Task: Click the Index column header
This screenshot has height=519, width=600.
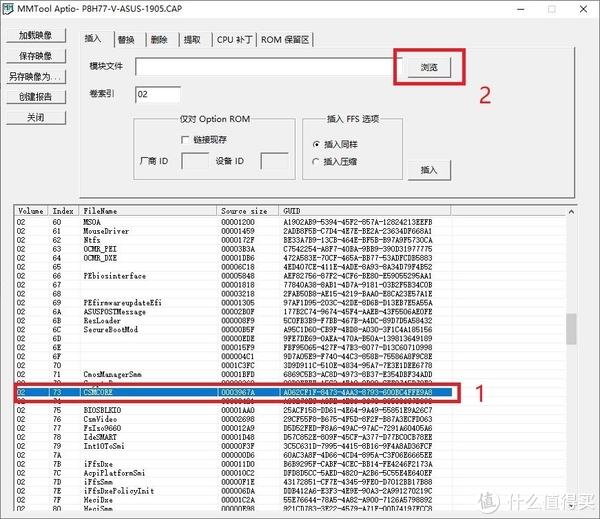Action: [x=64, y=211]
